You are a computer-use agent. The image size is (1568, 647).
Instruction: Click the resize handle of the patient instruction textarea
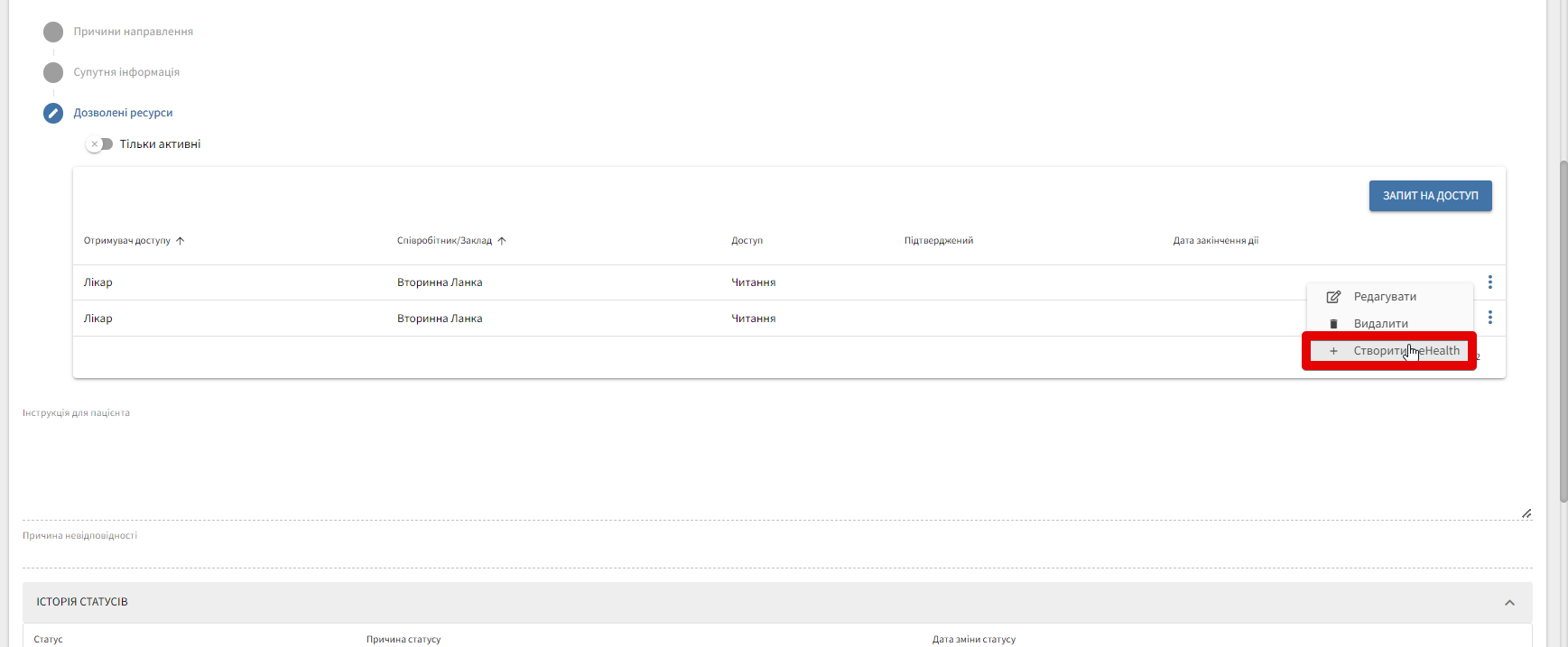(1526, 513)
